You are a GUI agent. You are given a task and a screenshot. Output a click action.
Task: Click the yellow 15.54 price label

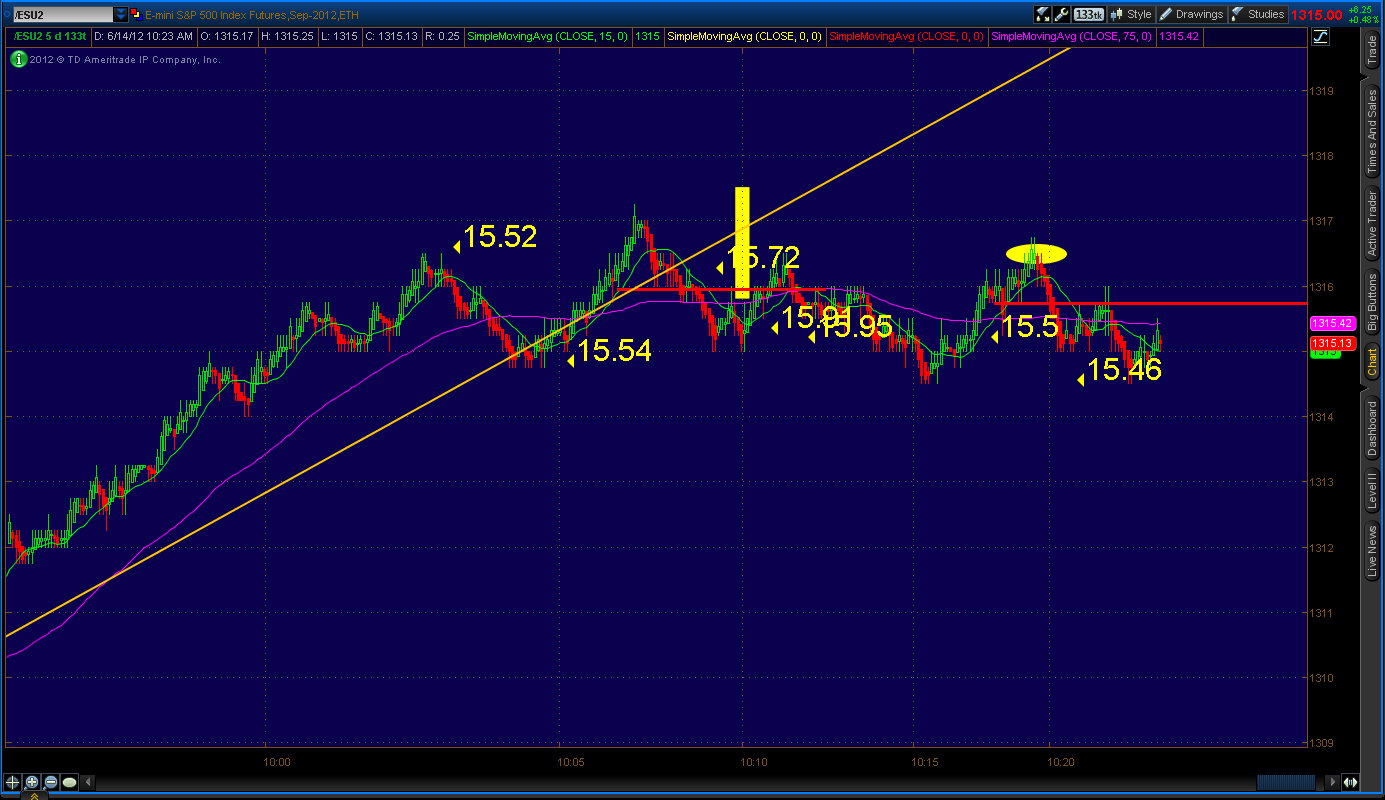click(614, 351)
